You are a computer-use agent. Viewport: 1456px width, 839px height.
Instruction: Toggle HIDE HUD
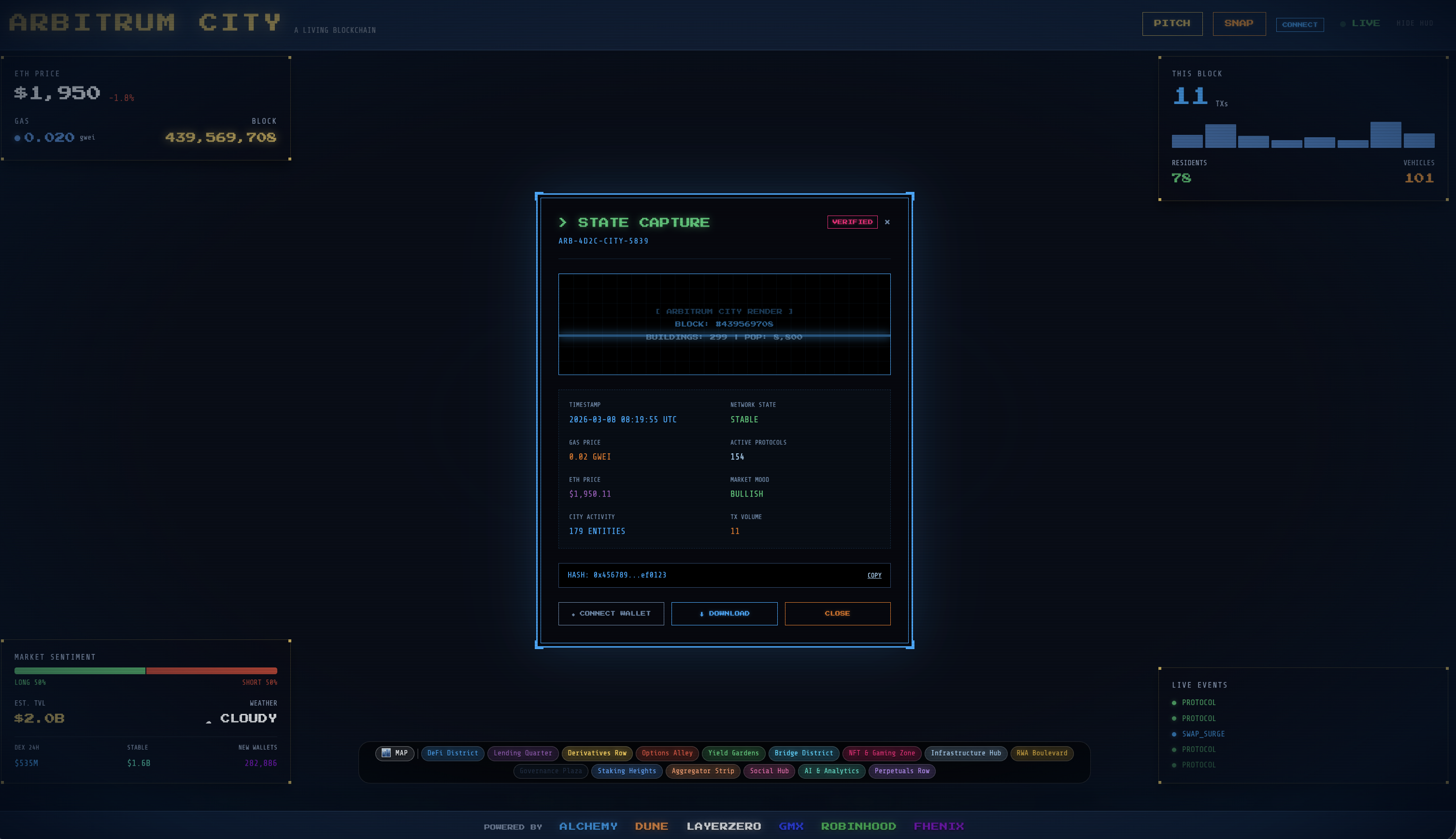(x=1414, y=24)
